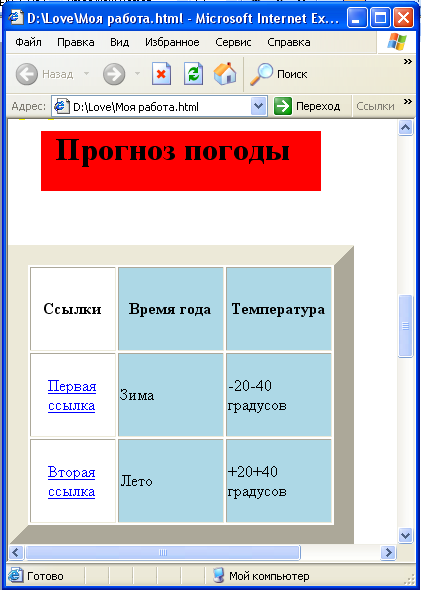
Task: Follow the Вторая ссылка link
Action: point(71,482)
